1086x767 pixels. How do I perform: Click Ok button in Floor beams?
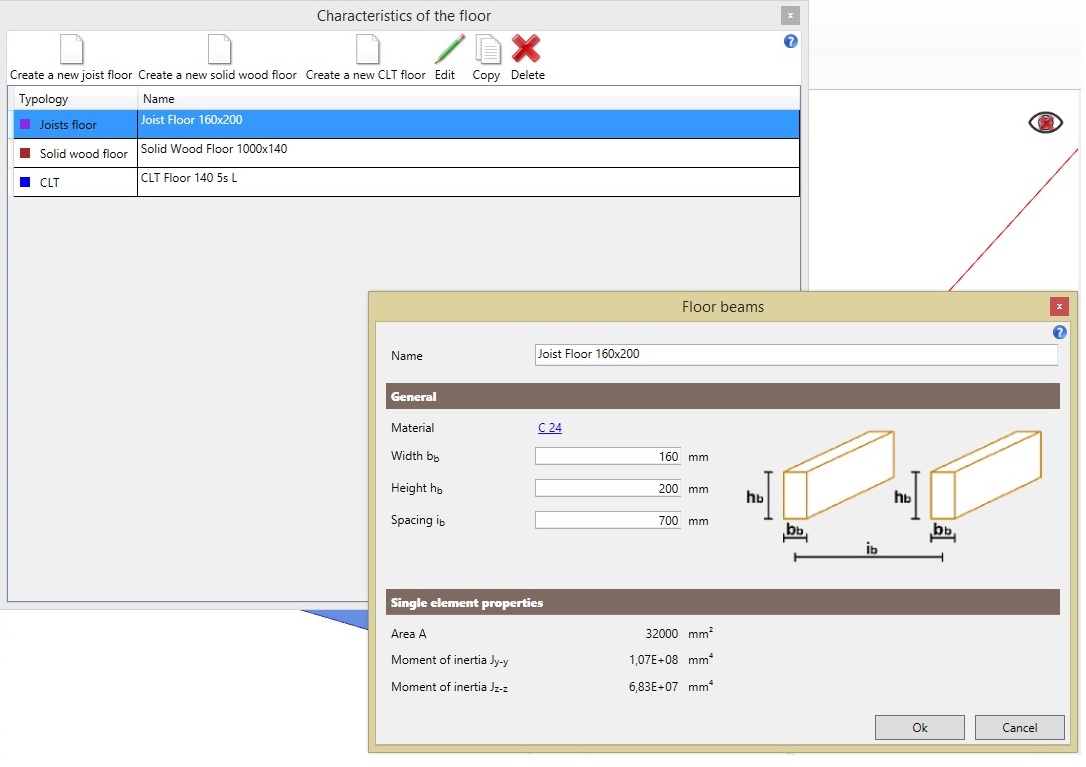tap(919, 728)
